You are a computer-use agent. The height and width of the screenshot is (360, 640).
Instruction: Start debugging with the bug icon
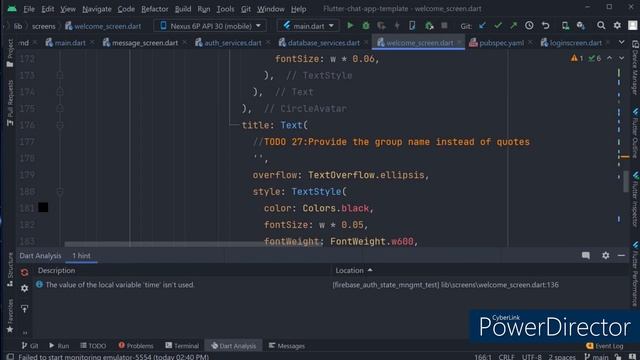366,26
